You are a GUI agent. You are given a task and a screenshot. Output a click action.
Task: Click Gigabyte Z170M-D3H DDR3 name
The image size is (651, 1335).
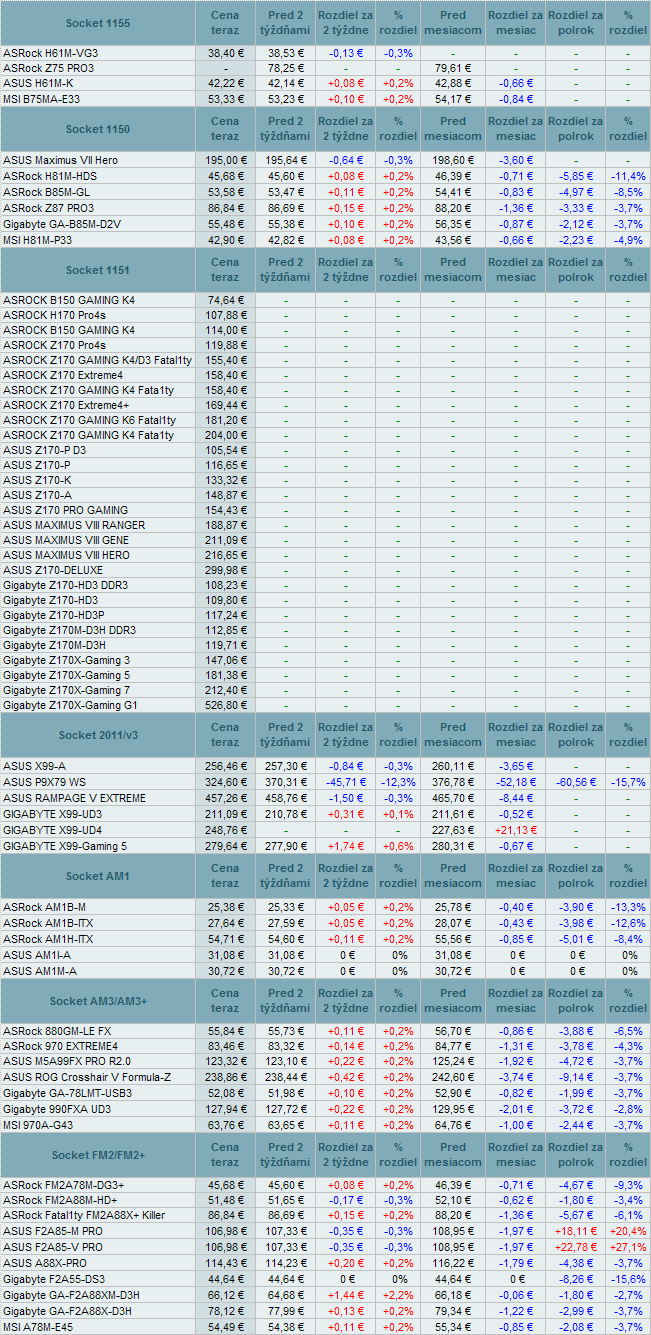tap(69, 630)
